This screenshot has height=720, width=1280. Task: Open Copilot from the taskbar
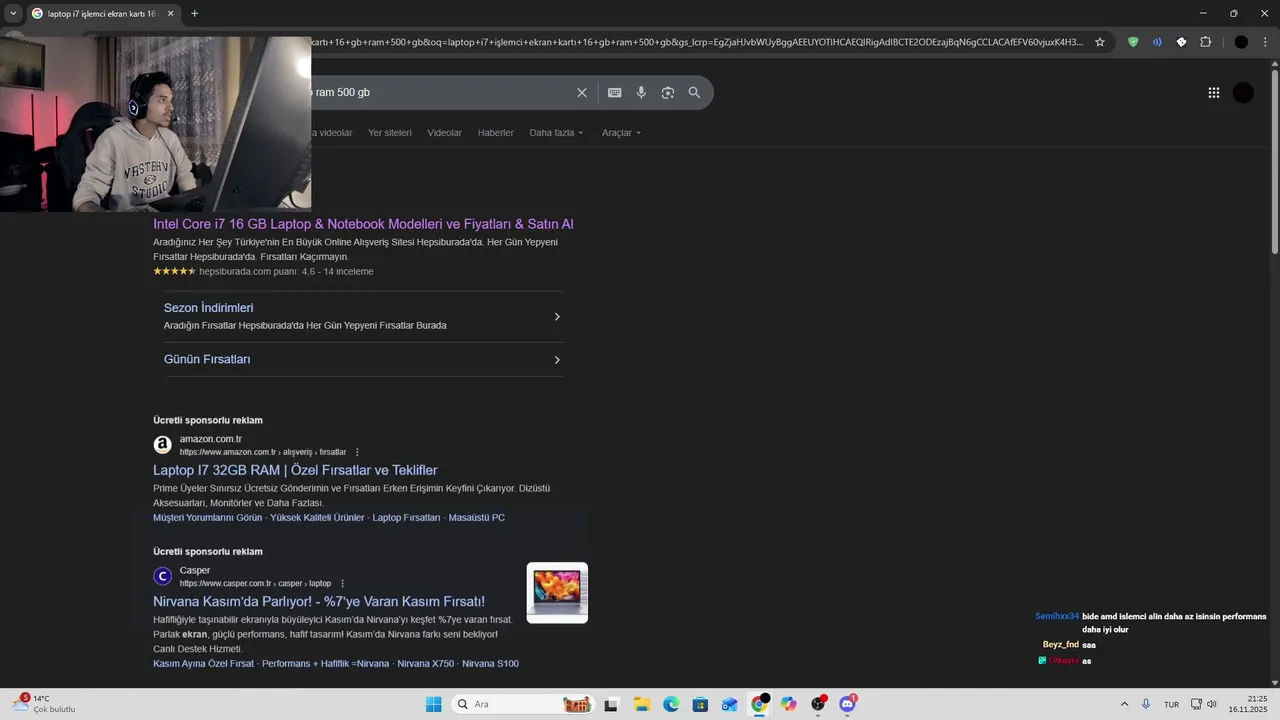point(789,704)
